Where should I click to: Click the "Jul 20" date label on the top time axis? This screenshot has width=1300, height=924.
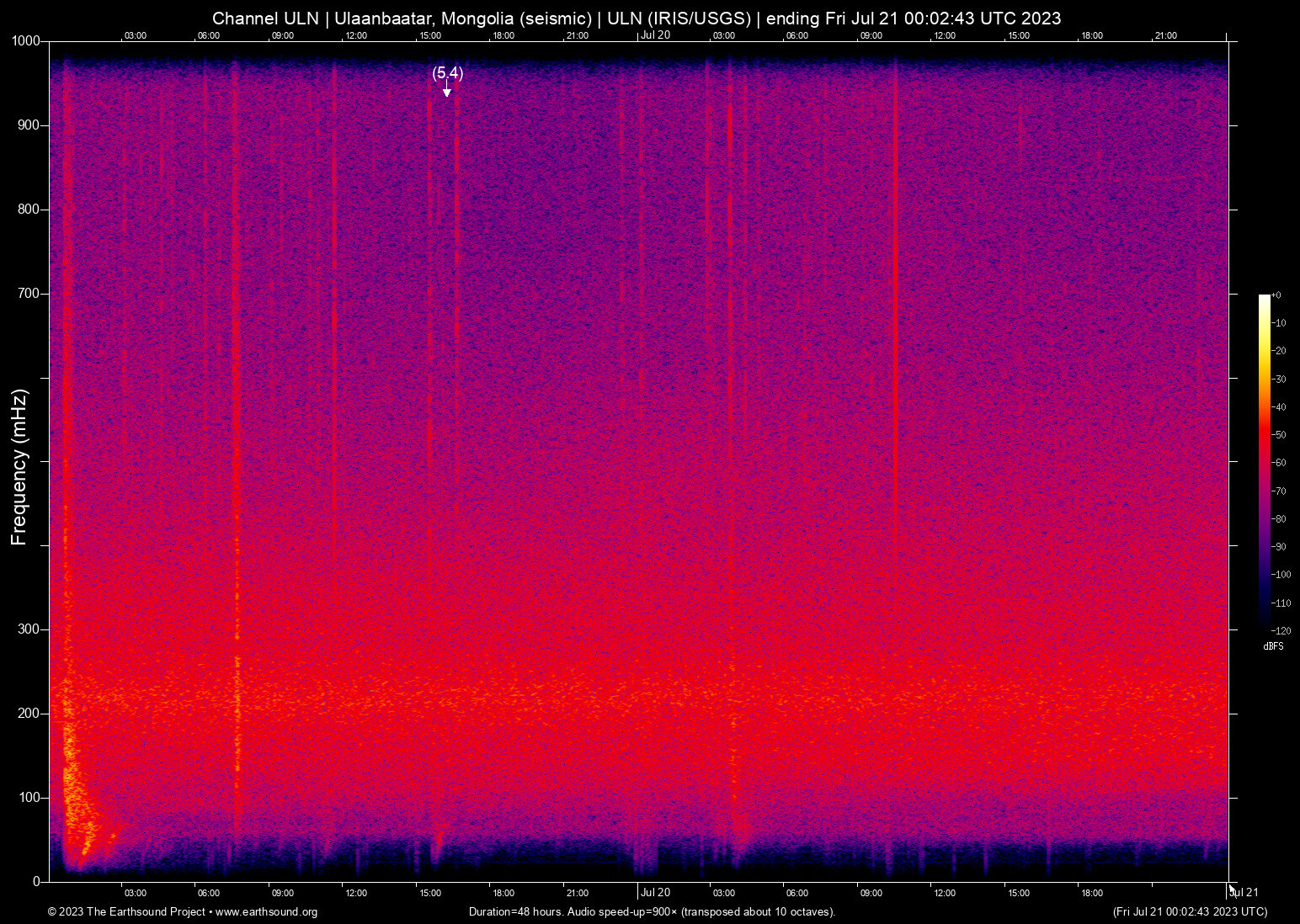pyautogui.click(x=655, y=35)
